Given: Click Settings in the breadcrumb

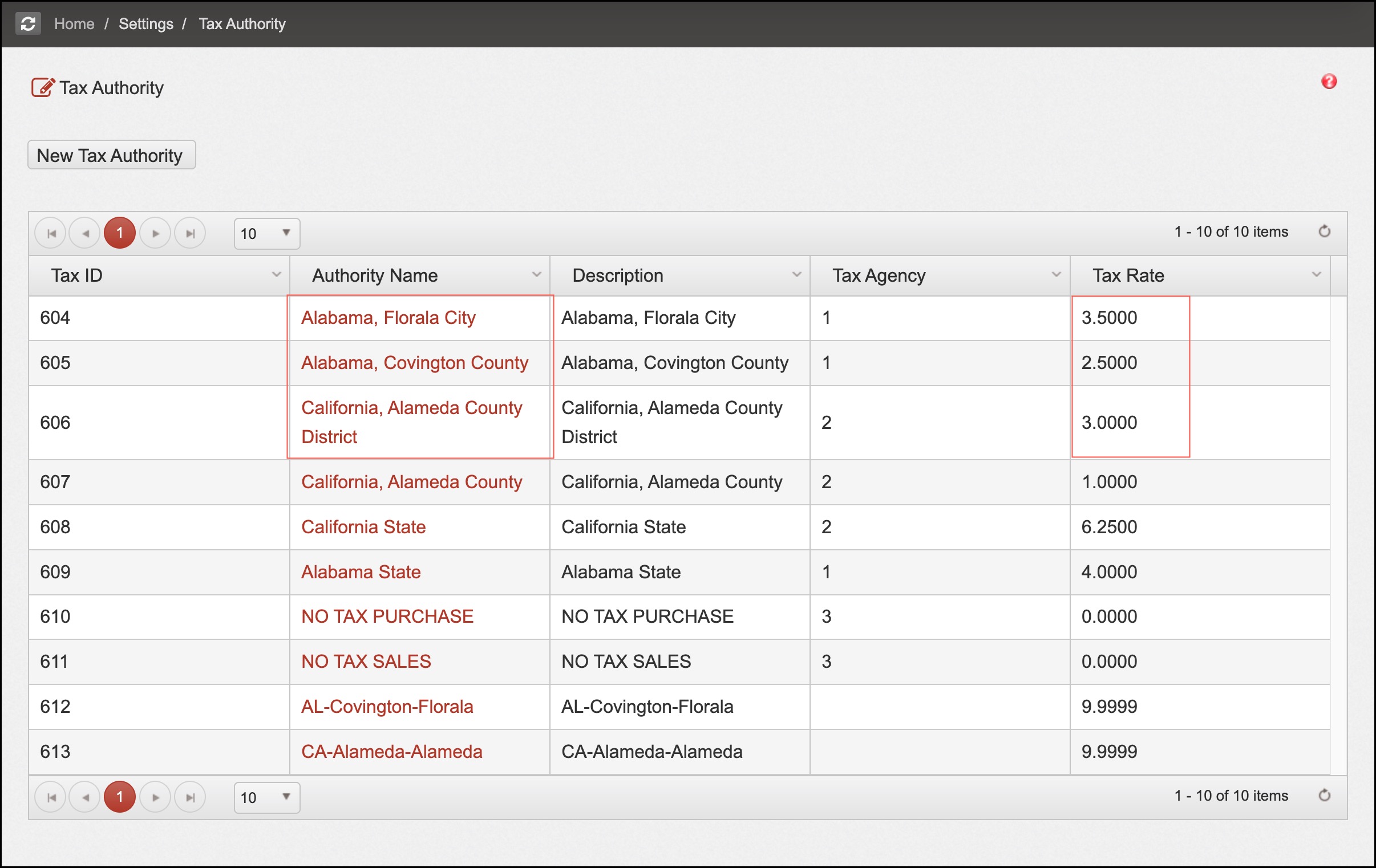Looking at the screenshot, I should (x=145, y=24).
